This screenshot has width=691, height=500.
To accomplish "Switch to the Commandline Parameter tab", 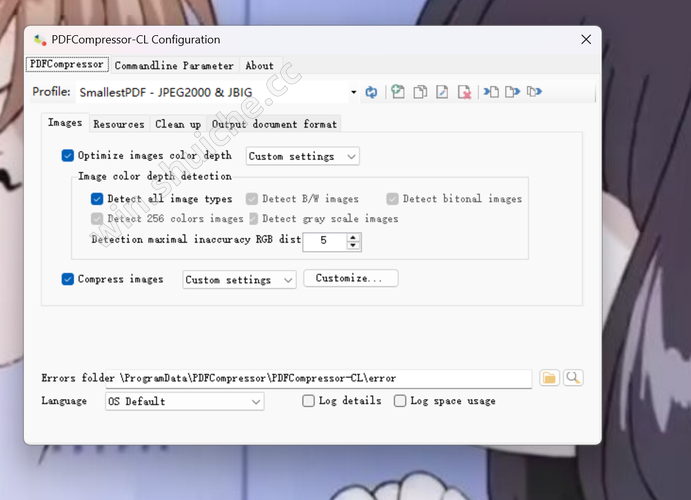I will tap(174, 66).
